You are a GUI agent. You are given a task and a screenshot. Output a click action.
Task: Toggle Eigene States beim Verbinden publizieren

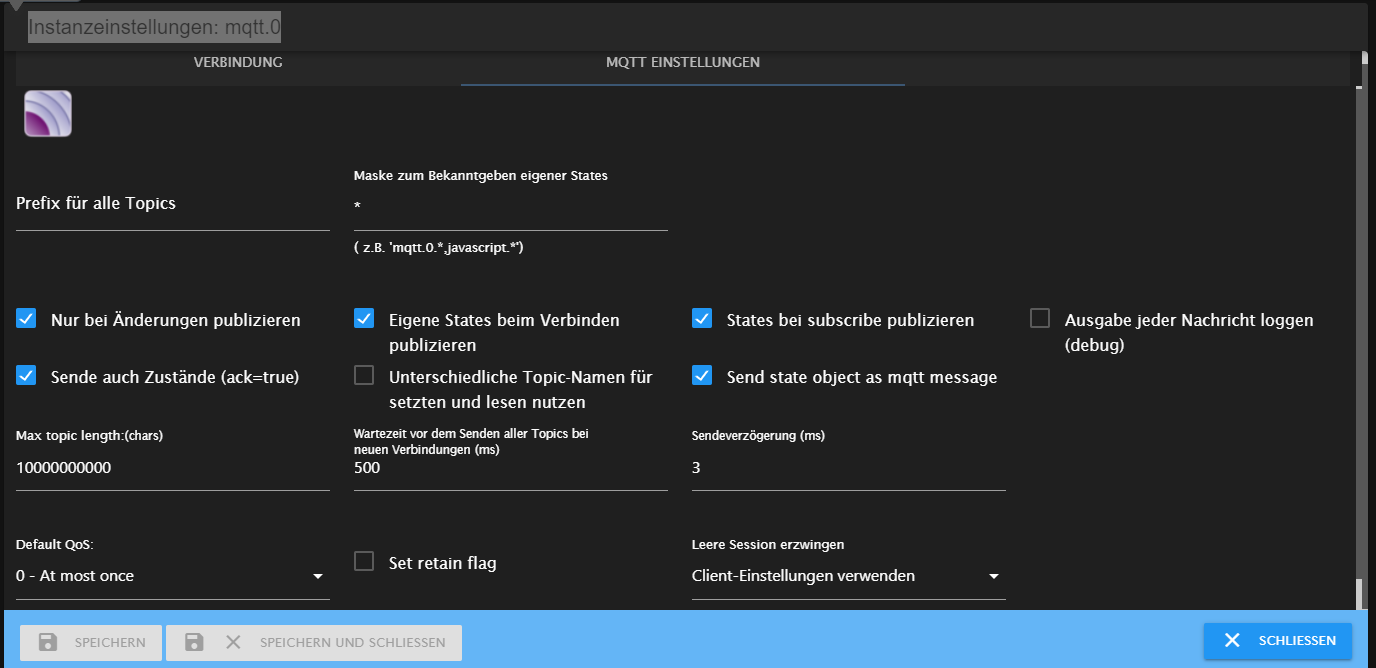(364, 319)
